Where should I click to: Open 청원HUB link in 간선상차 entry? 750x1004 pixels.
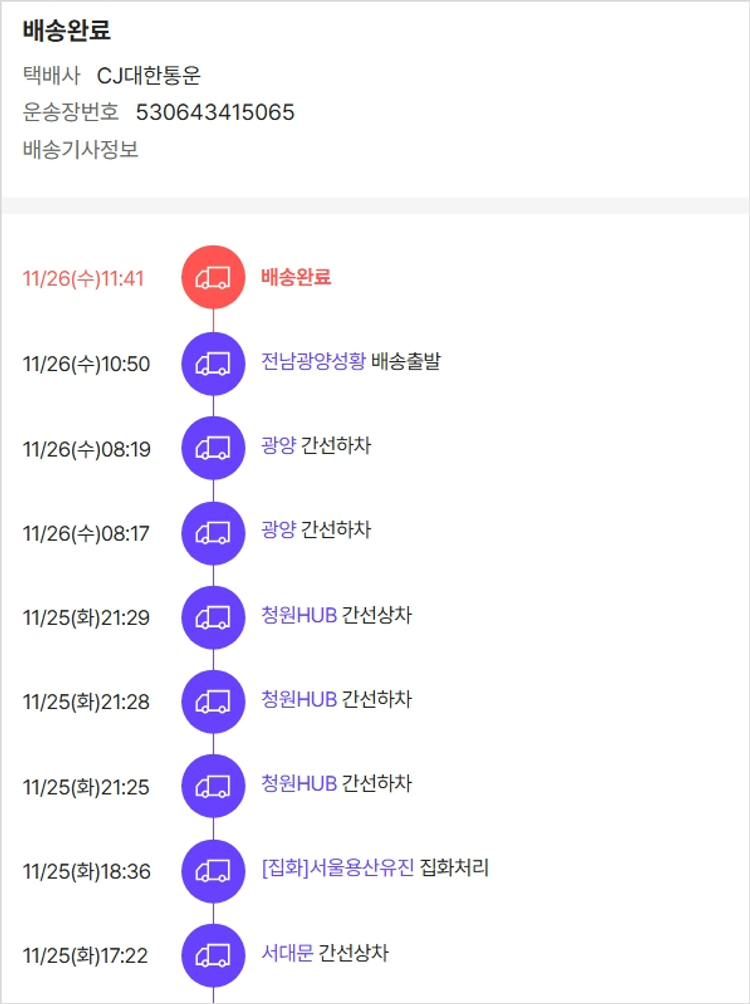(x=299, y=615)
